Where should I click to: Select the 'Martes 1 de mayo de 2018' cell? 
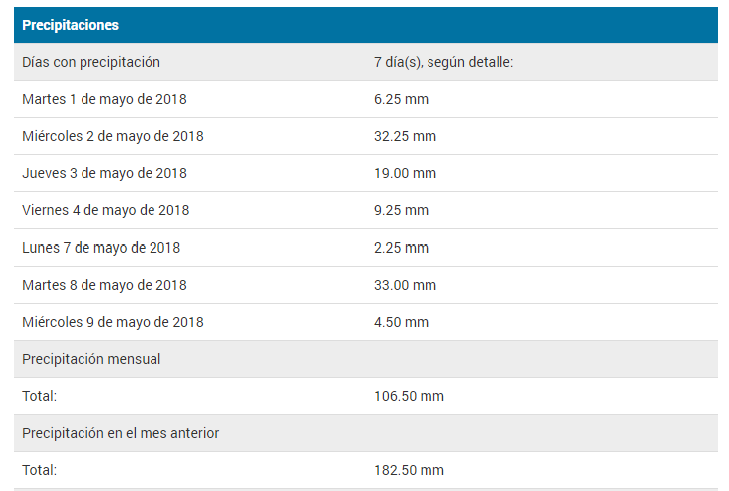(104, 99)
